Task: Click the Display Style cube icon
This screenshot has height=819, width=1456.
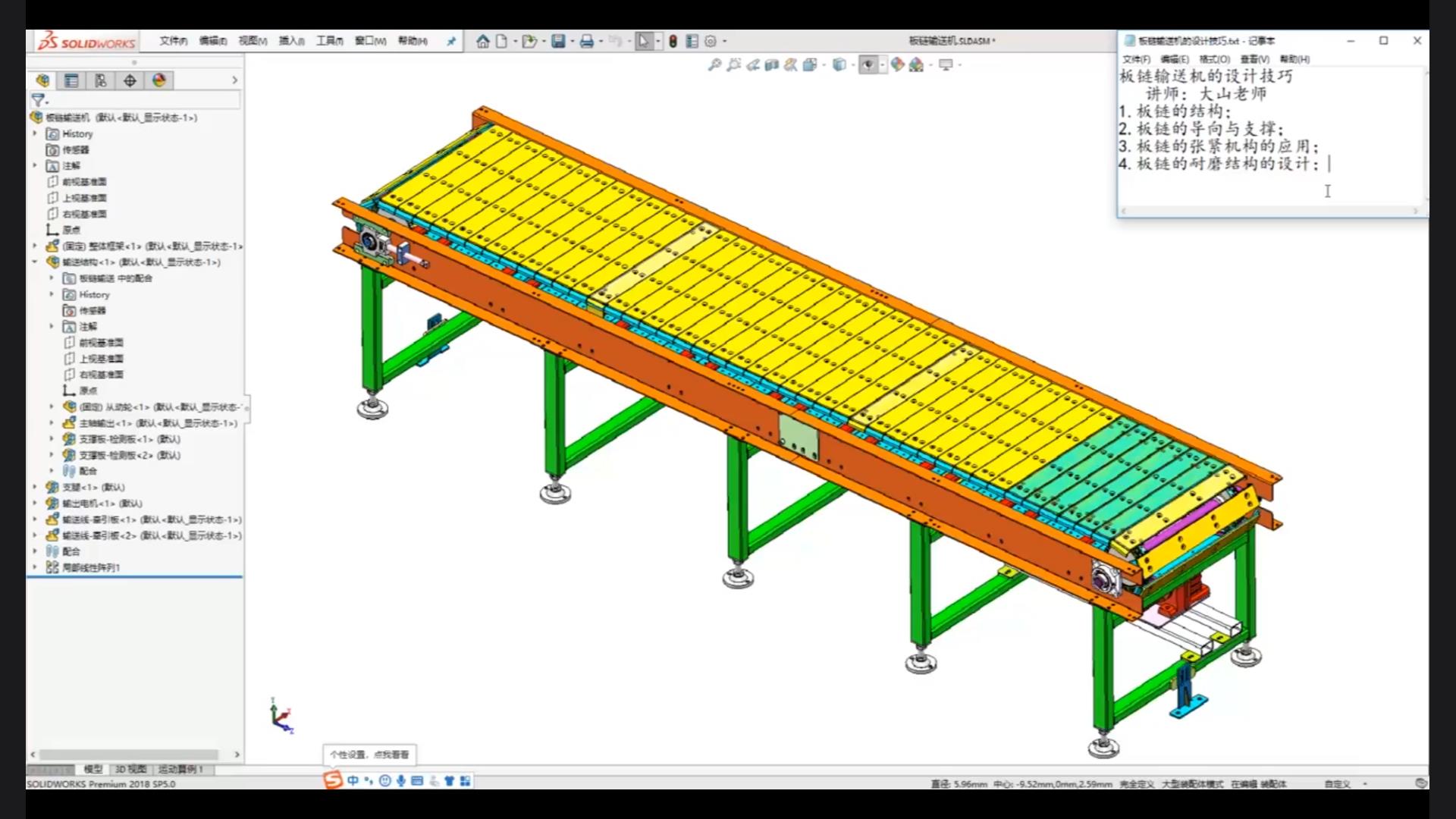Action: [x=839, y=65]
